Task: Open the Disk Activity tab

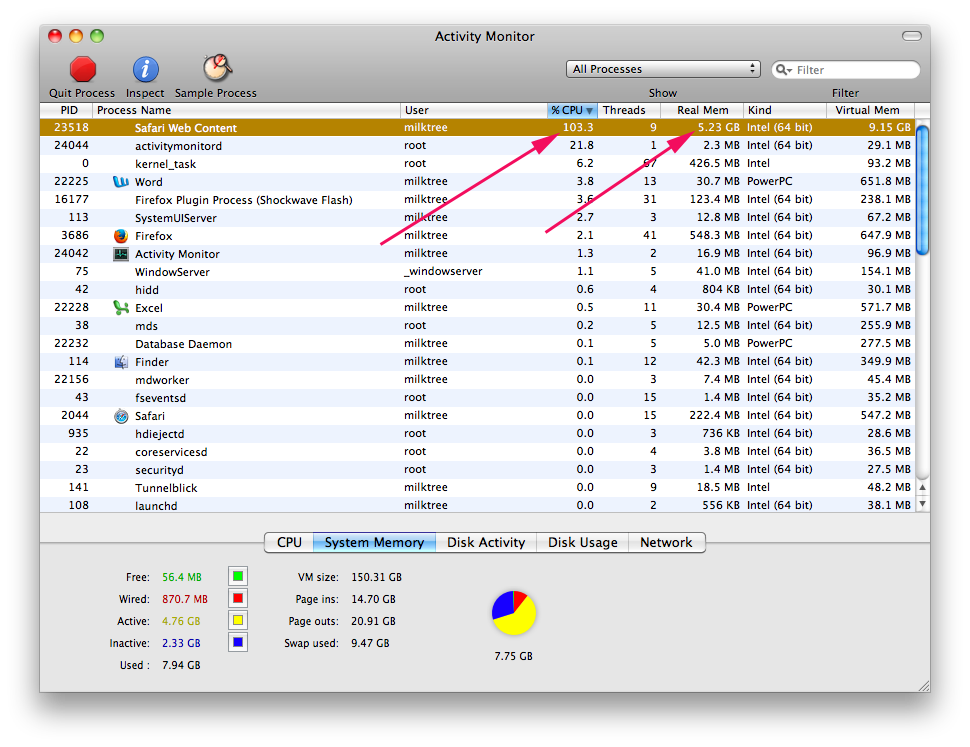Action: click(x=486, y=542)
